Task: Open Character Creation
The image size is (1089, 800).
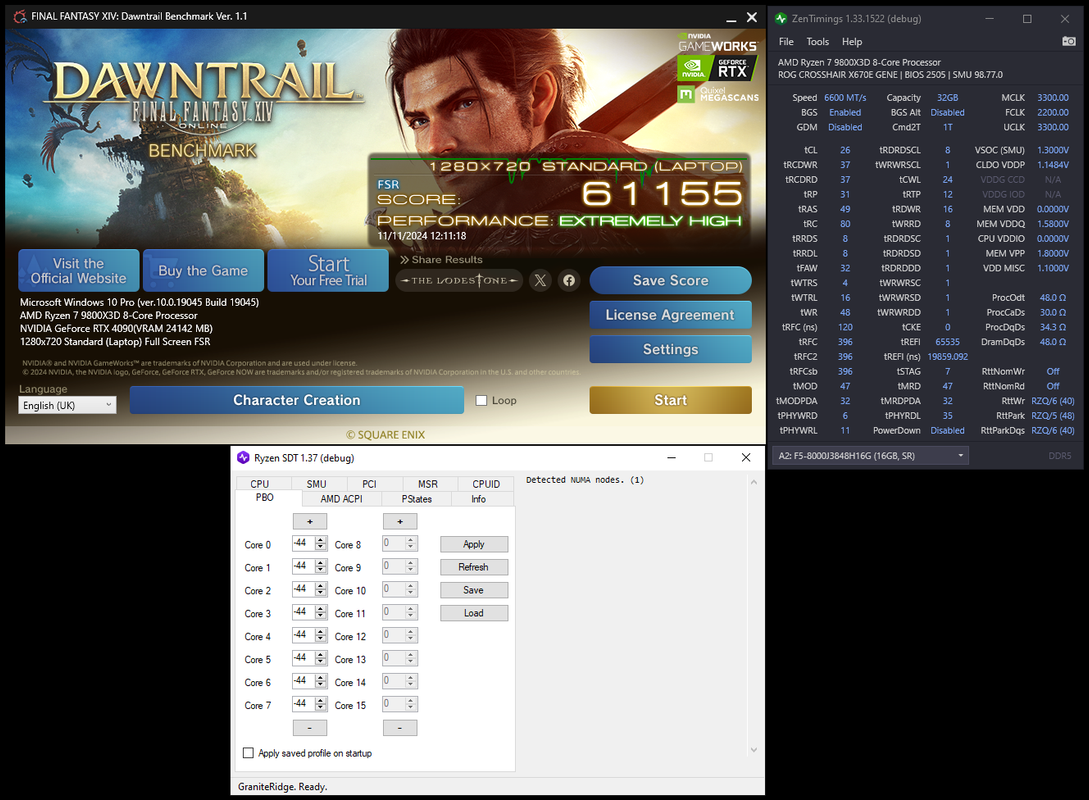Action: point(297,400)
